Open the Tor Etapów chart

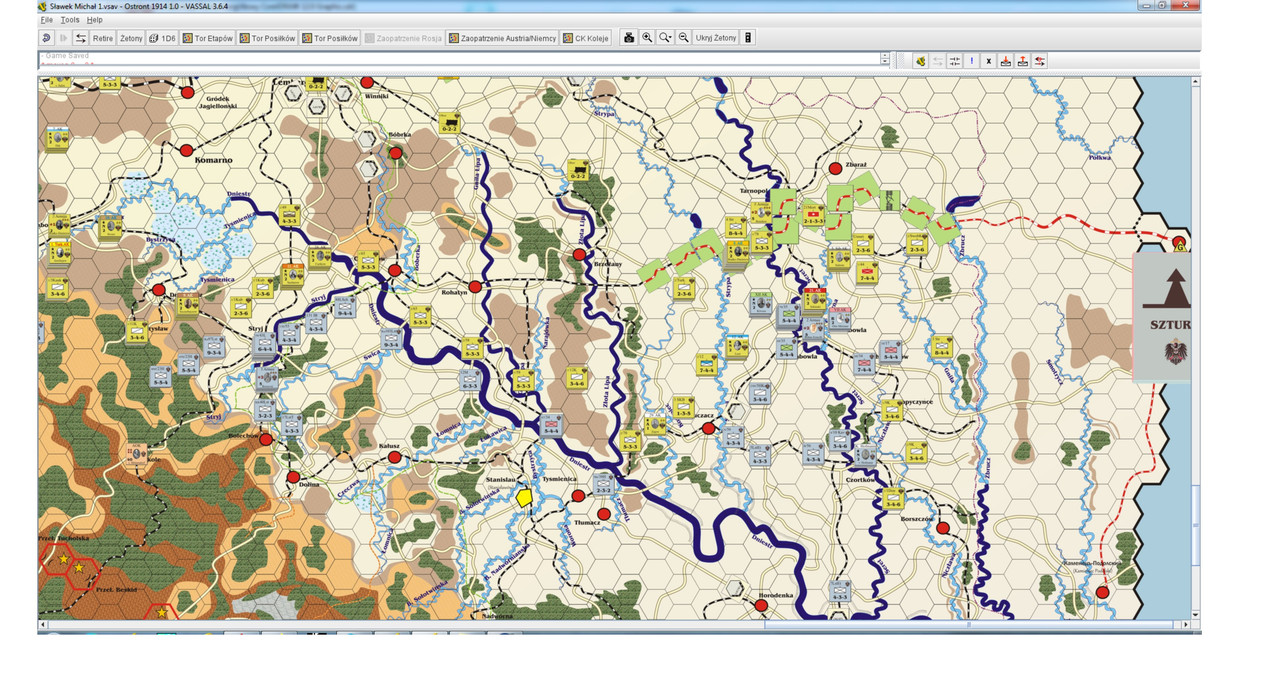[x=207, y=38]
